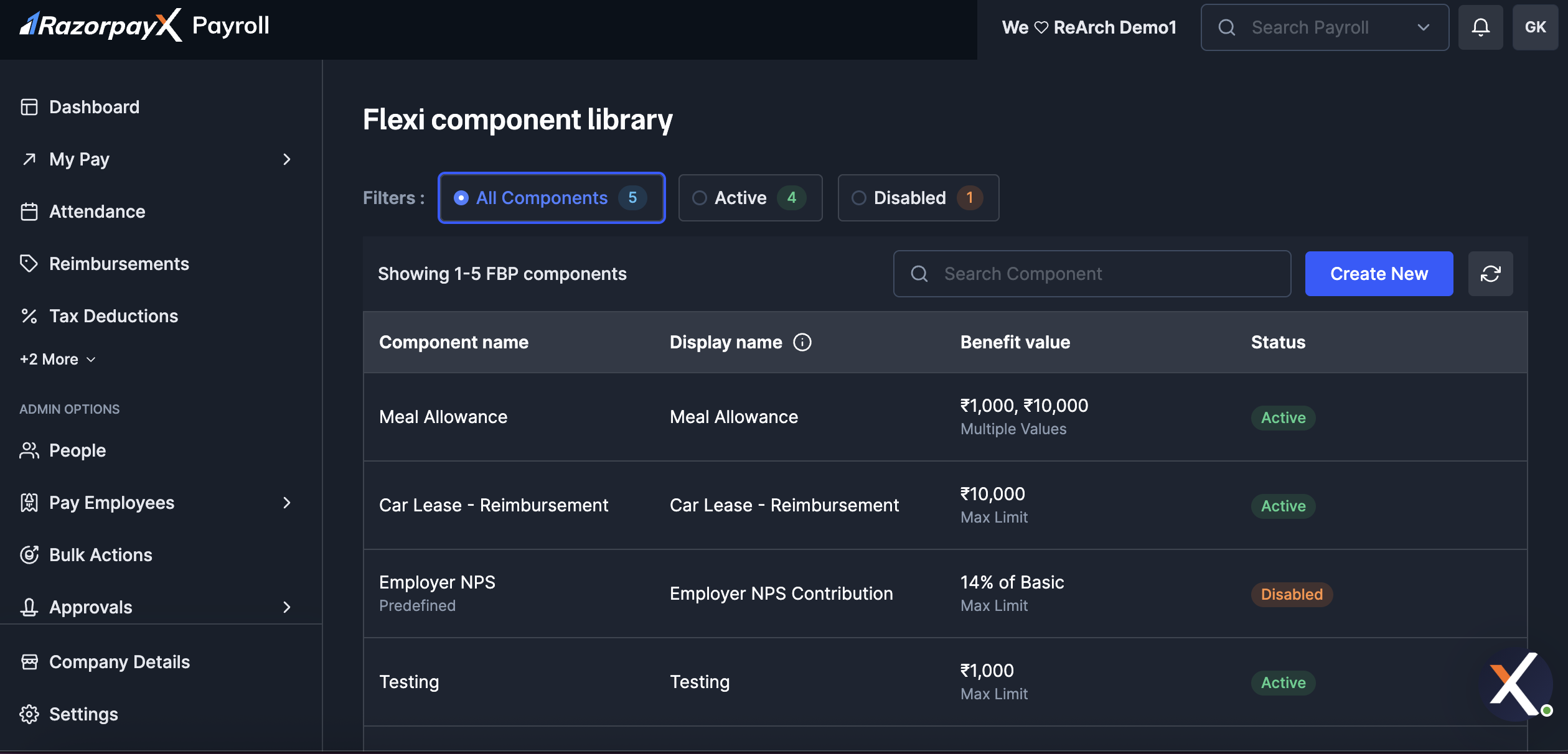Click Testing row Active status badge
The width and height of the screenshot is (1568, 754).
click(1283, 682)
